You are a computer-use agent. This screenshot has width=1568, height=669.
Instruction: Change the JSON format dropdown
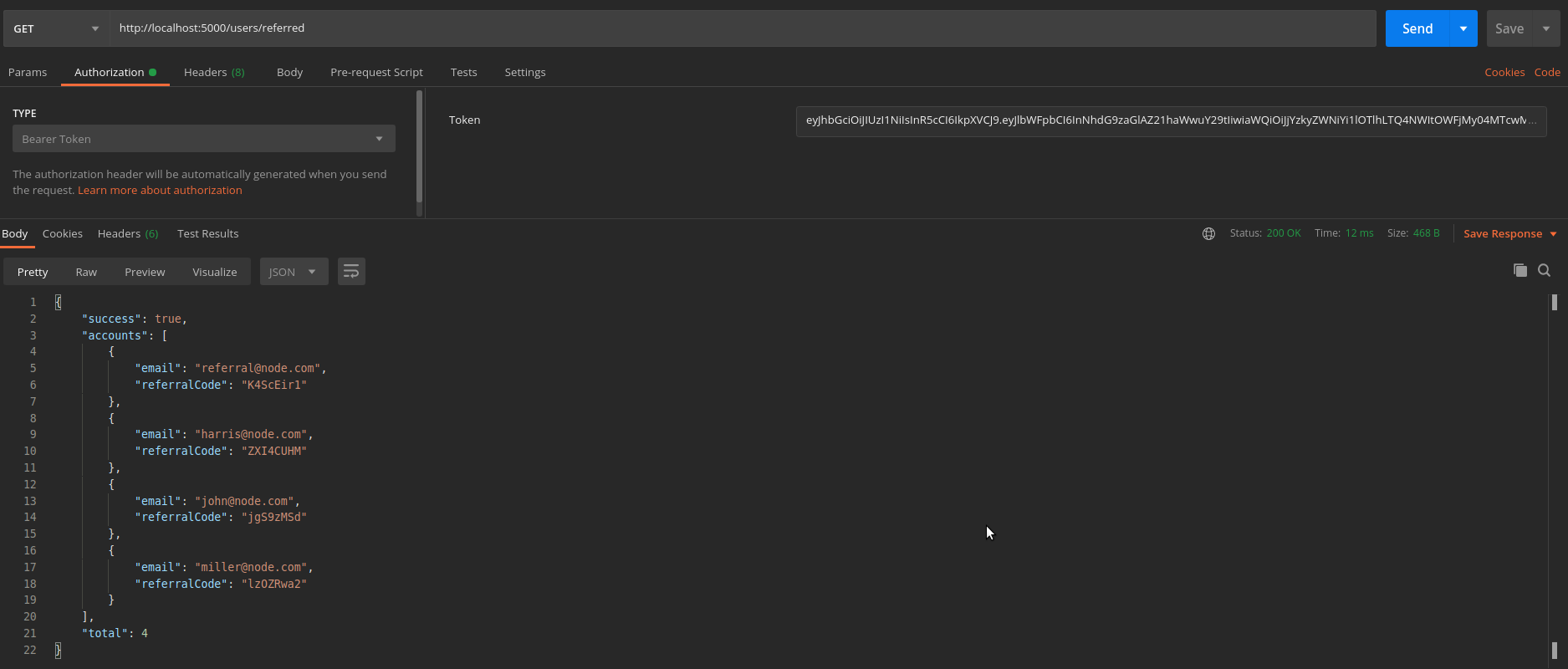(294, 272)
